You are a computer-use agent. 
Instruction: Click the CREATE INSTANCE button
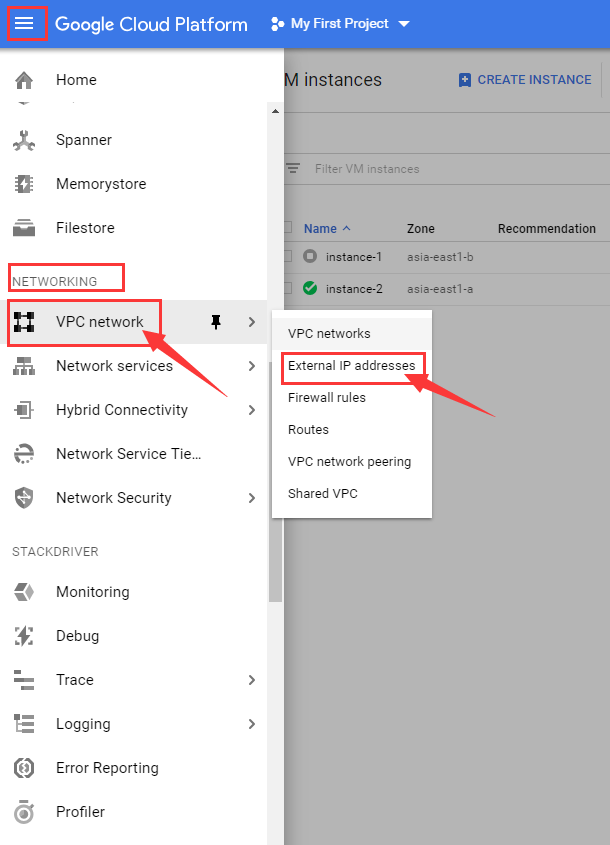click(x=525, y=80)
